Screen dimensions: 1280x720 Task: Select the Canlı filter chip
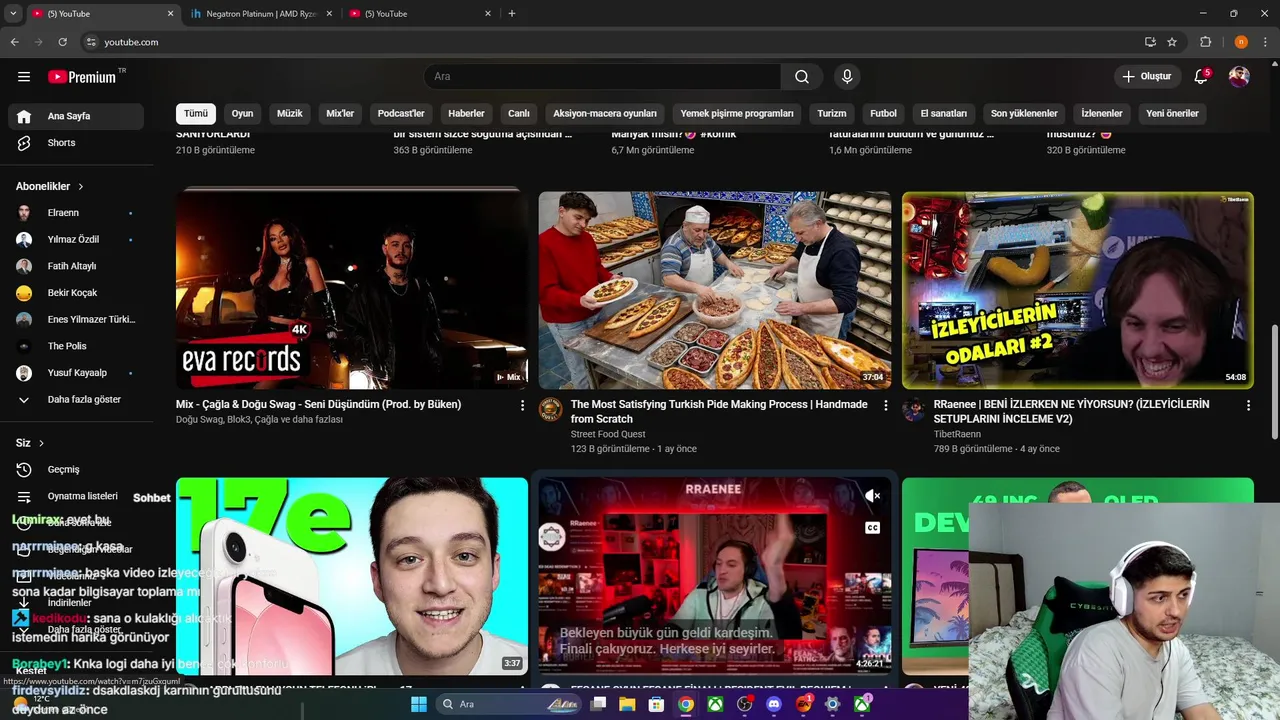click(x=519, y=114)
